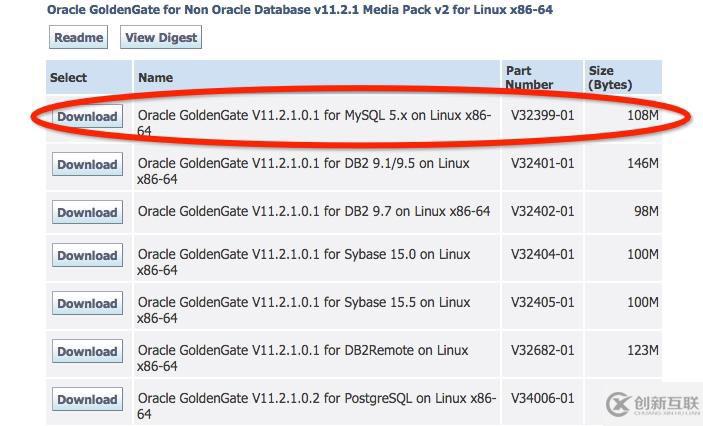Image resolution: width=703 pixels, height=426 pixels.
Task: Open the Readme button
Action: 78,37
